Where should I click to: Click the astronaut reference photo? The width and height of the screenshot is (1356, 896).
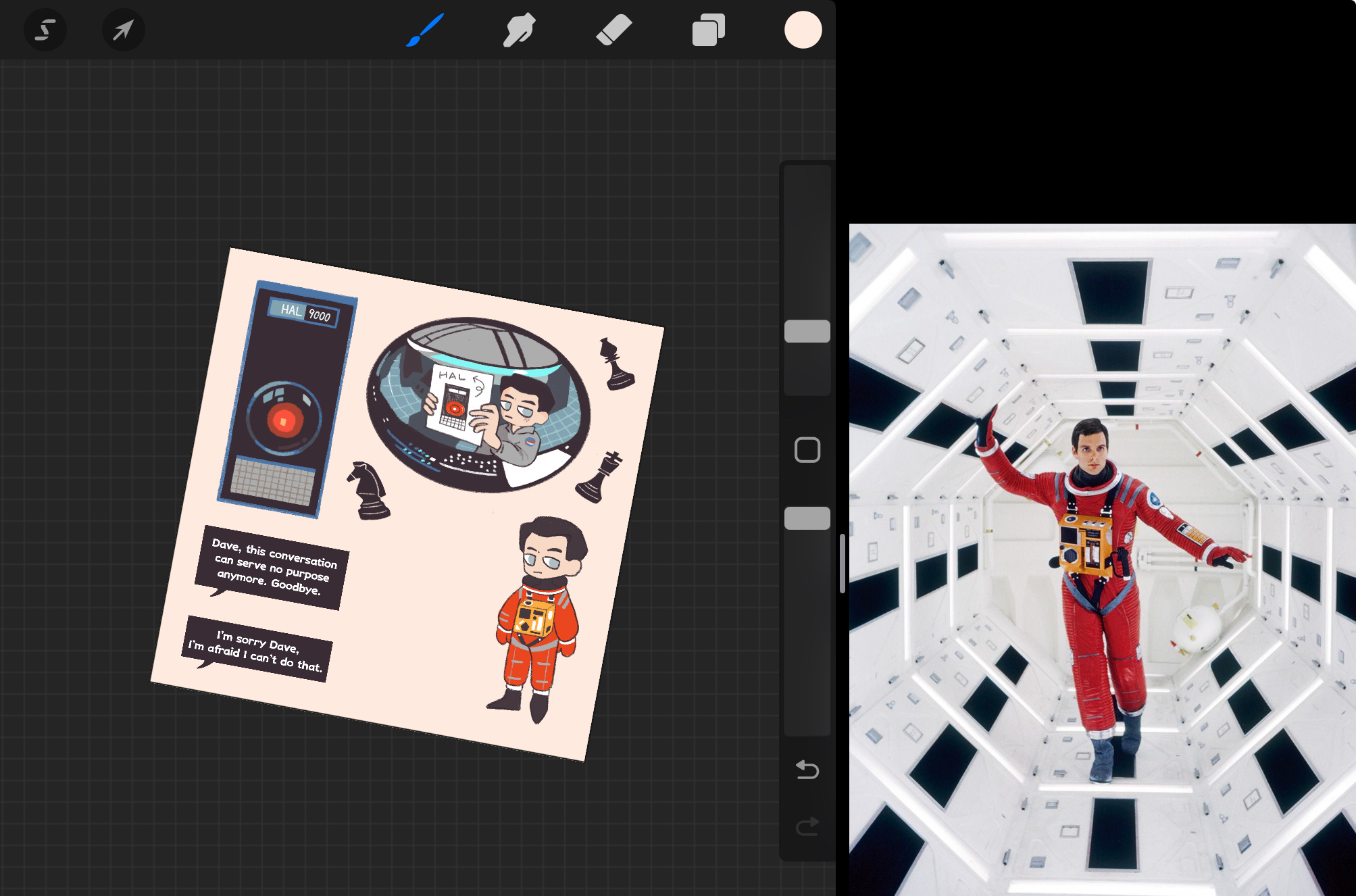tap(1103, 559)
